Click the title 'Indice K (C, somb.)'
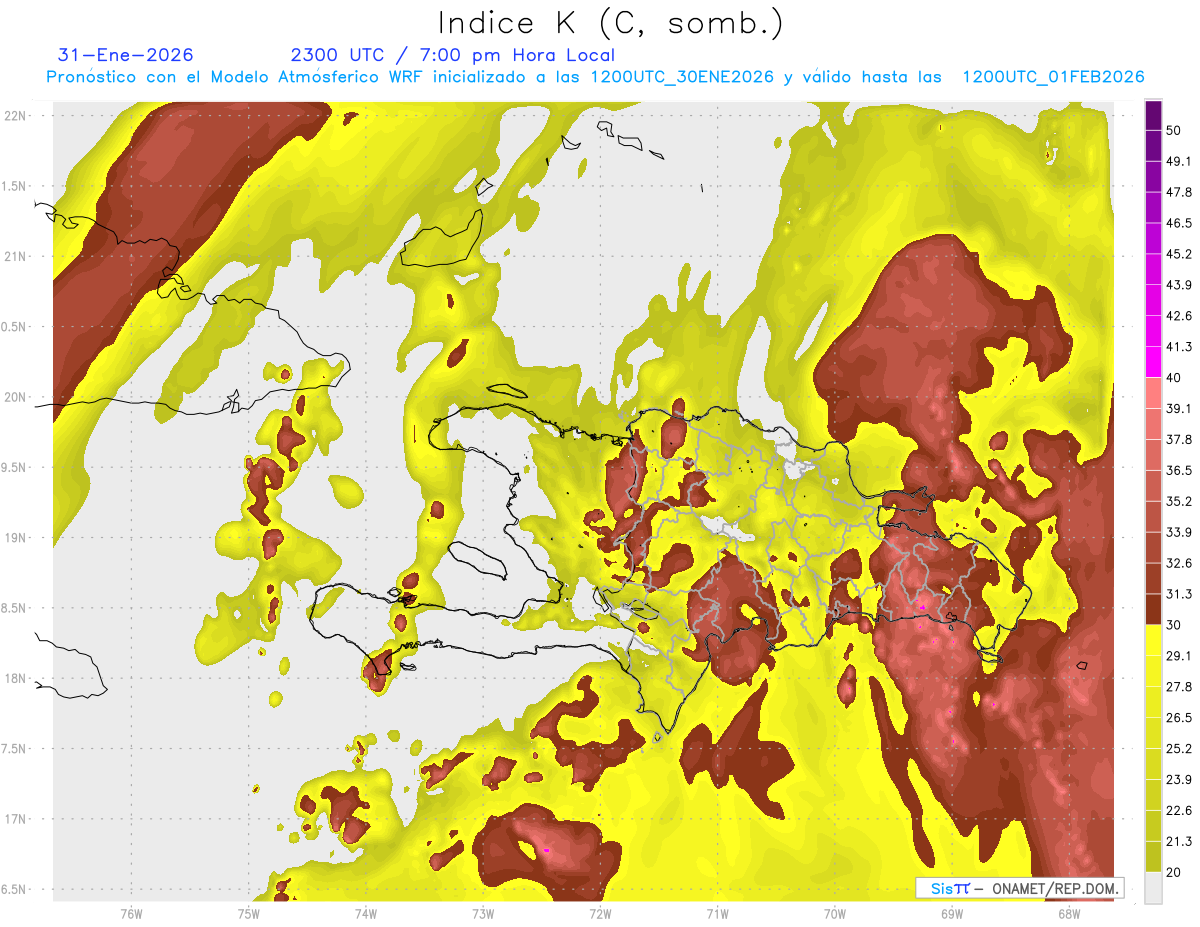The height and width of the screenshot is (927, 1200). [x=611, y=24]
